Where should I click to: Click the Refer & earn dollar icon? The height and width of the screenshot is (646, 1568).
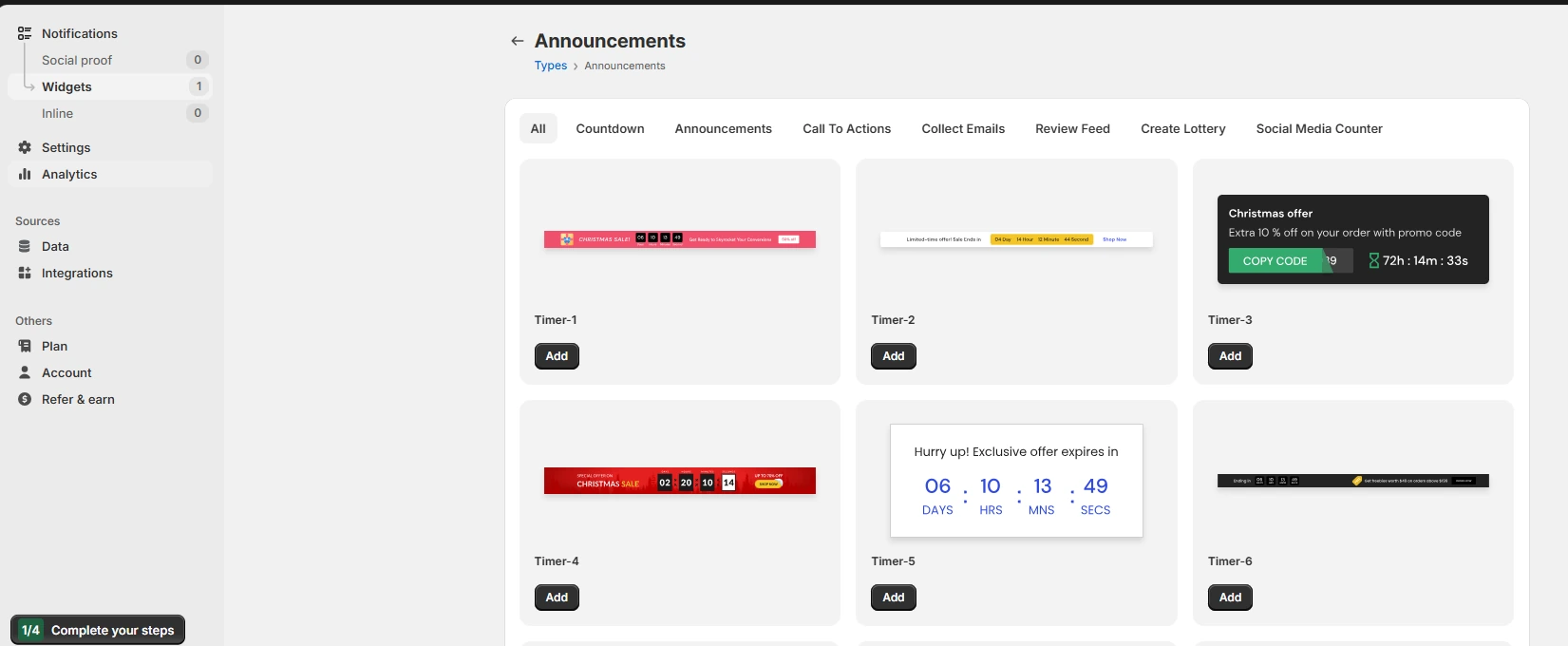click(x=25, y=399)
